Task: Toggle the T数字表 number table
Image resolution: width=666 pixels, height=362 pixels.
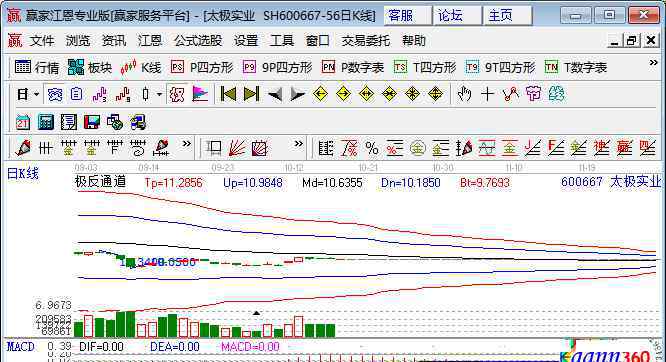Action: [576, 67]
